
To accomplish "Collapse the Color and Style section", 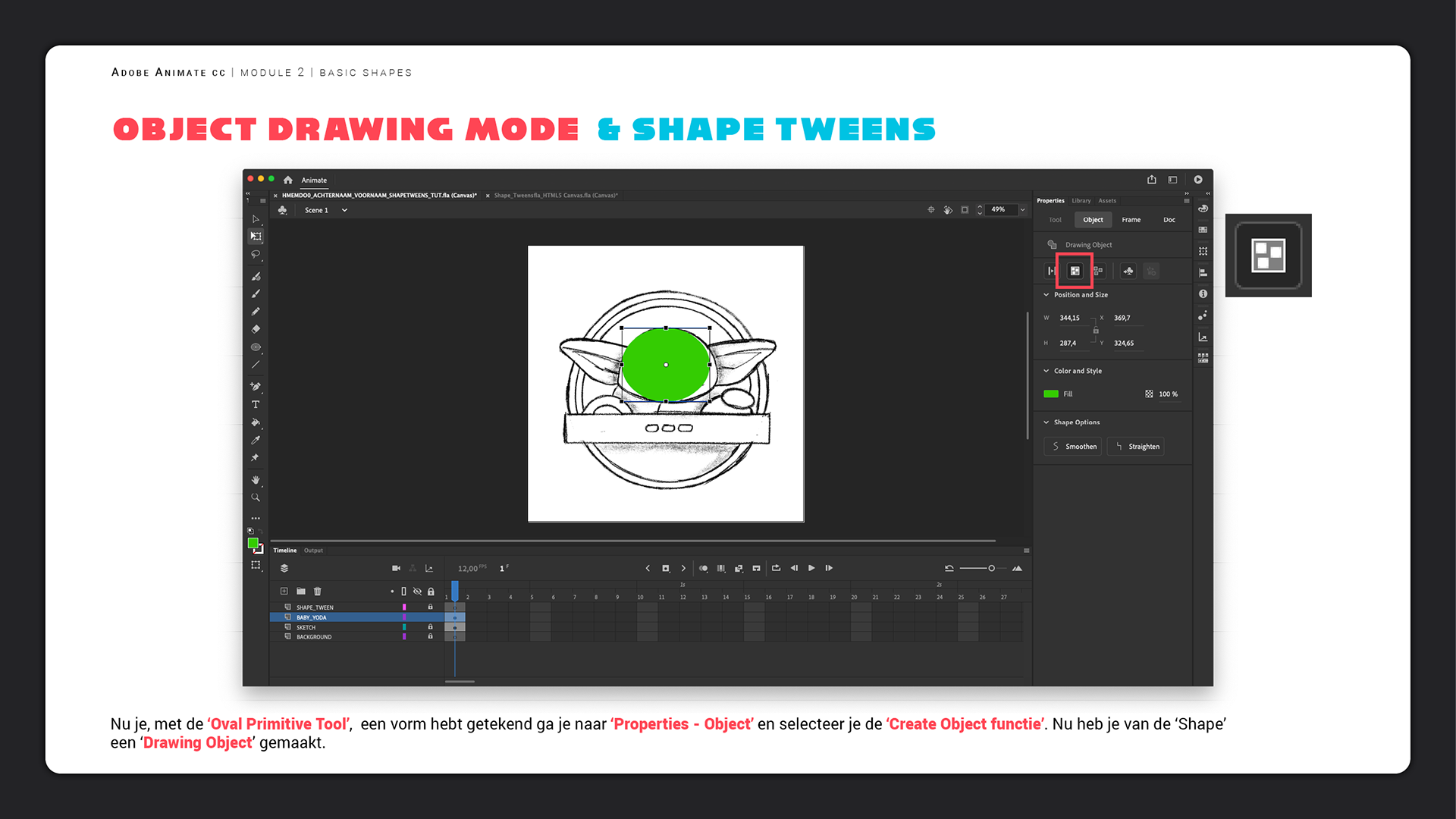I will tap(1046, 371).
